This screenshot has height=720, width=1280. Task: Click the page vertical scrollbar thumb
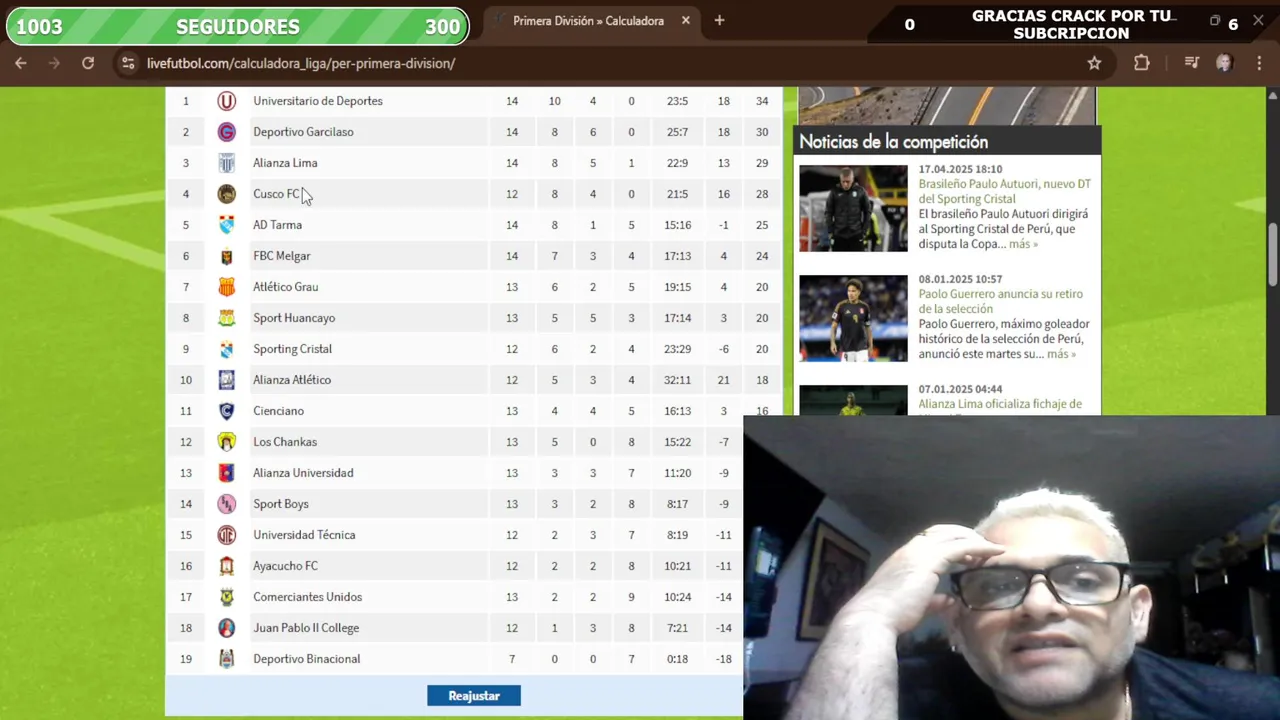click(x=1273, y=255)
